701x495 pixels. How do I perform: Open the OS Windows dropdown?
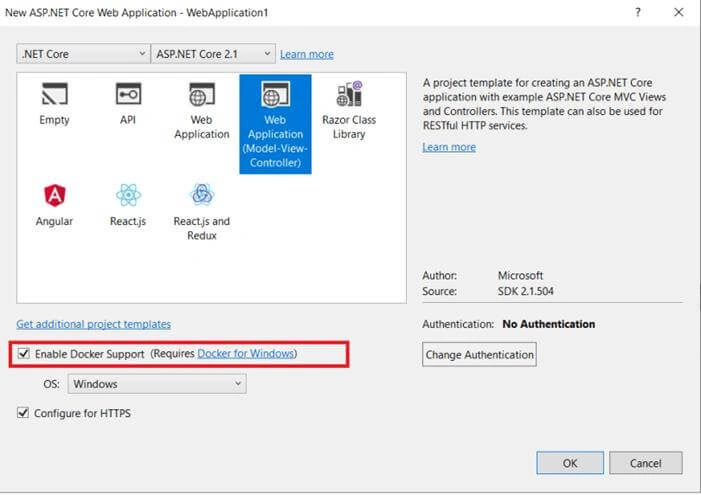point(157,384)
